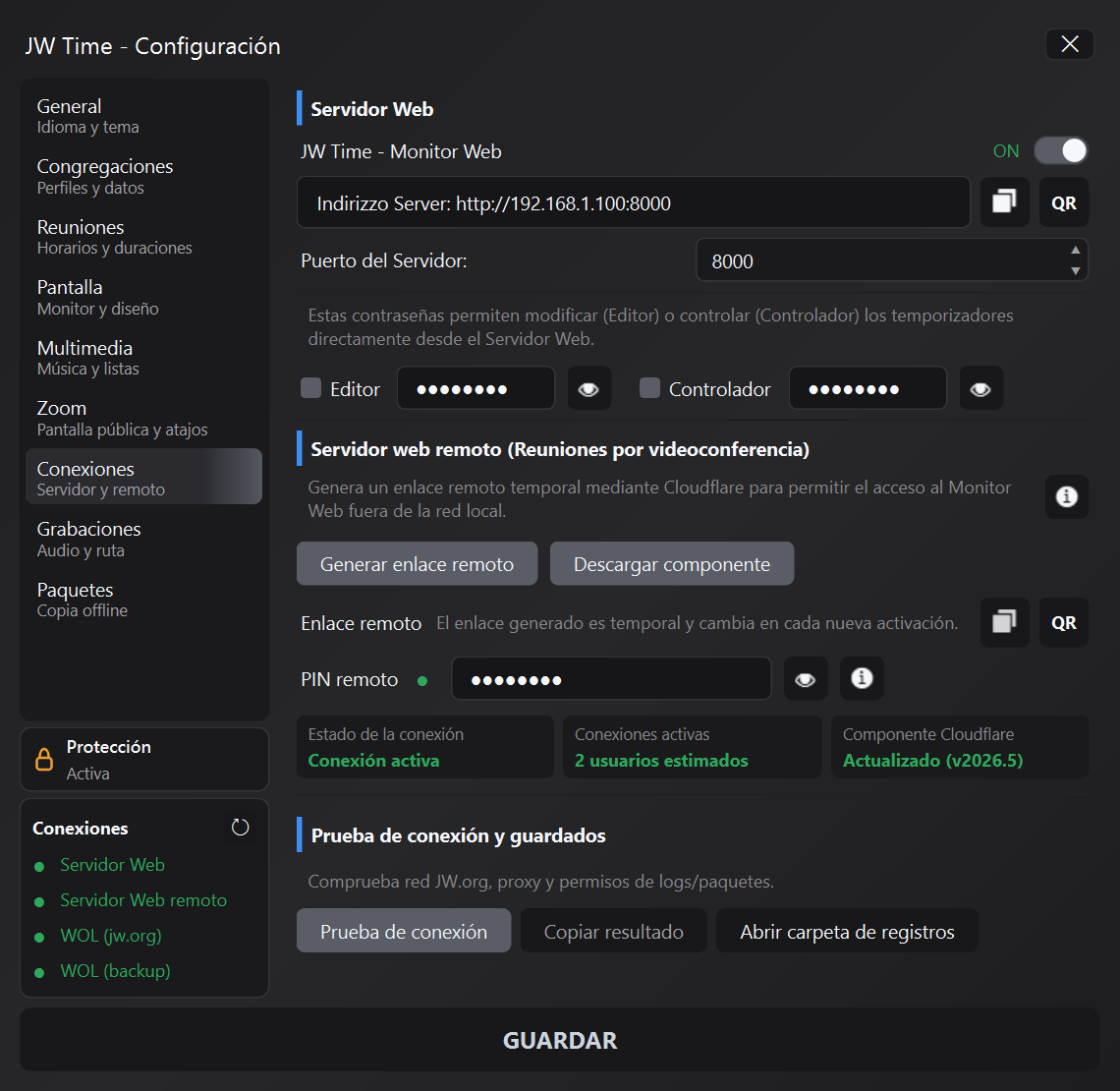1120x1091 pixels.
Task: Click the PIN remoto field
Action: (x=611, y=679)
